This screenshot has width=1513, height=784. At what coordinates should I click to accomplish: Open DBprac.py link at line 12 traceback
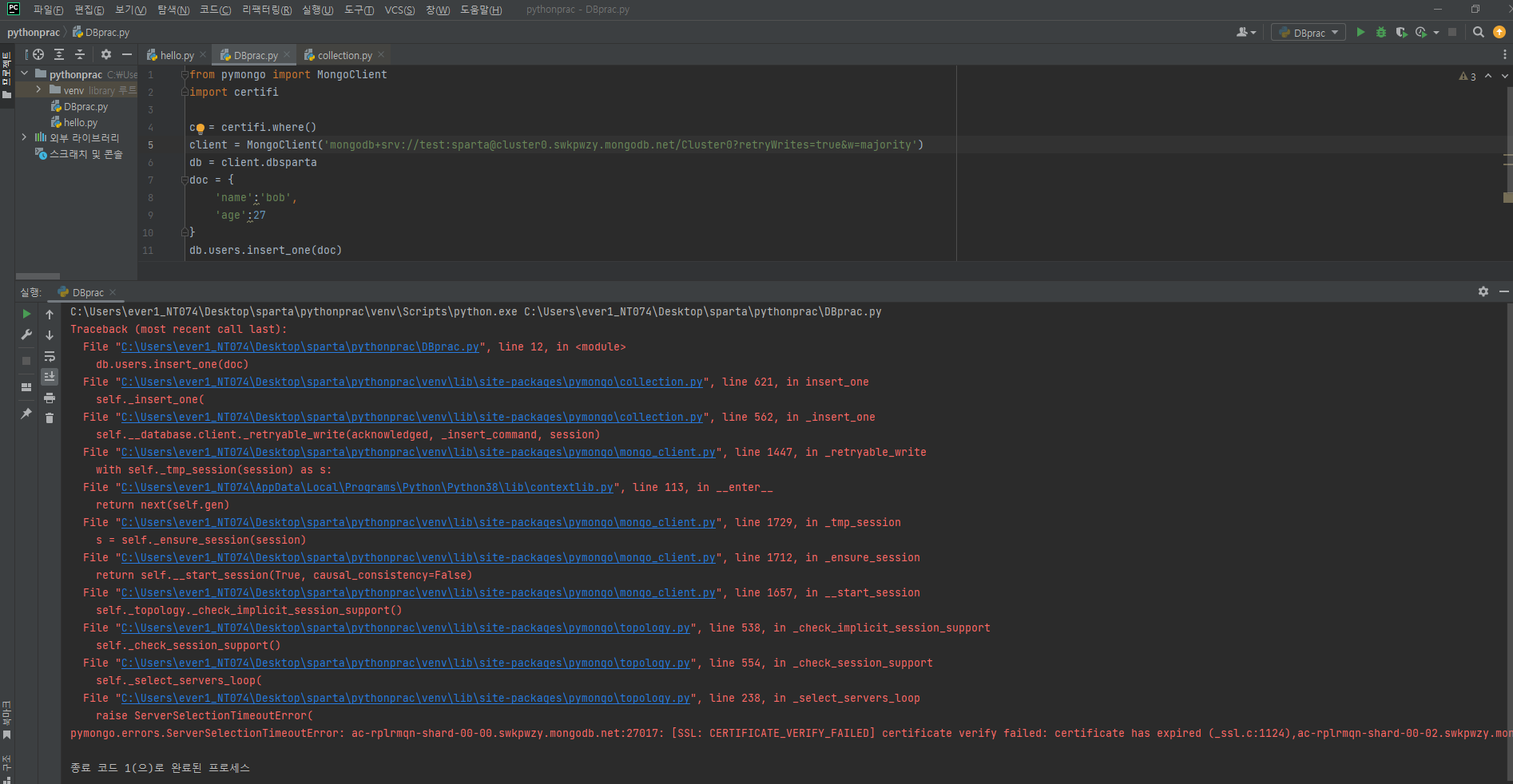pyautogui.click(x=300, y=346)
